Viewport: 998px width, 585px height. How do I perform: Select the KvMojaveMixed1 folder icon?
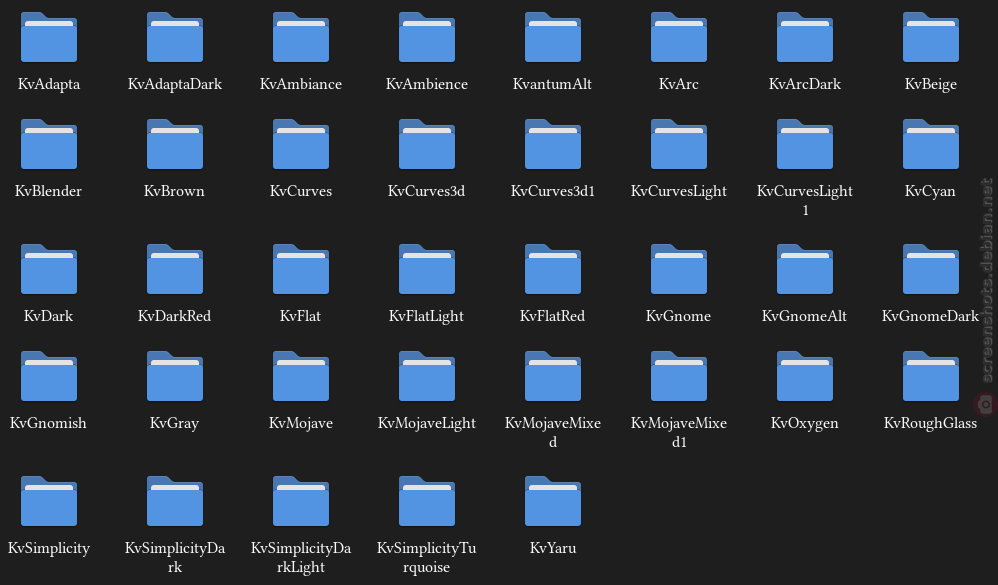click(679, 376)
